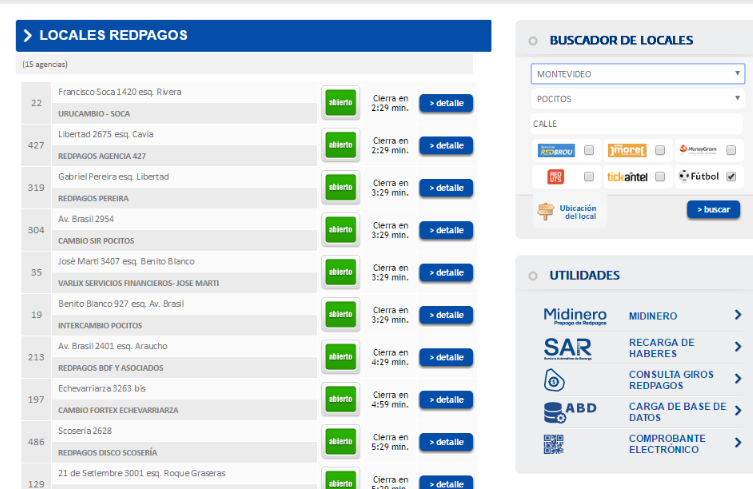Open detalle for Scosería 2628
The image size is (753, 489).
[446, 442]
